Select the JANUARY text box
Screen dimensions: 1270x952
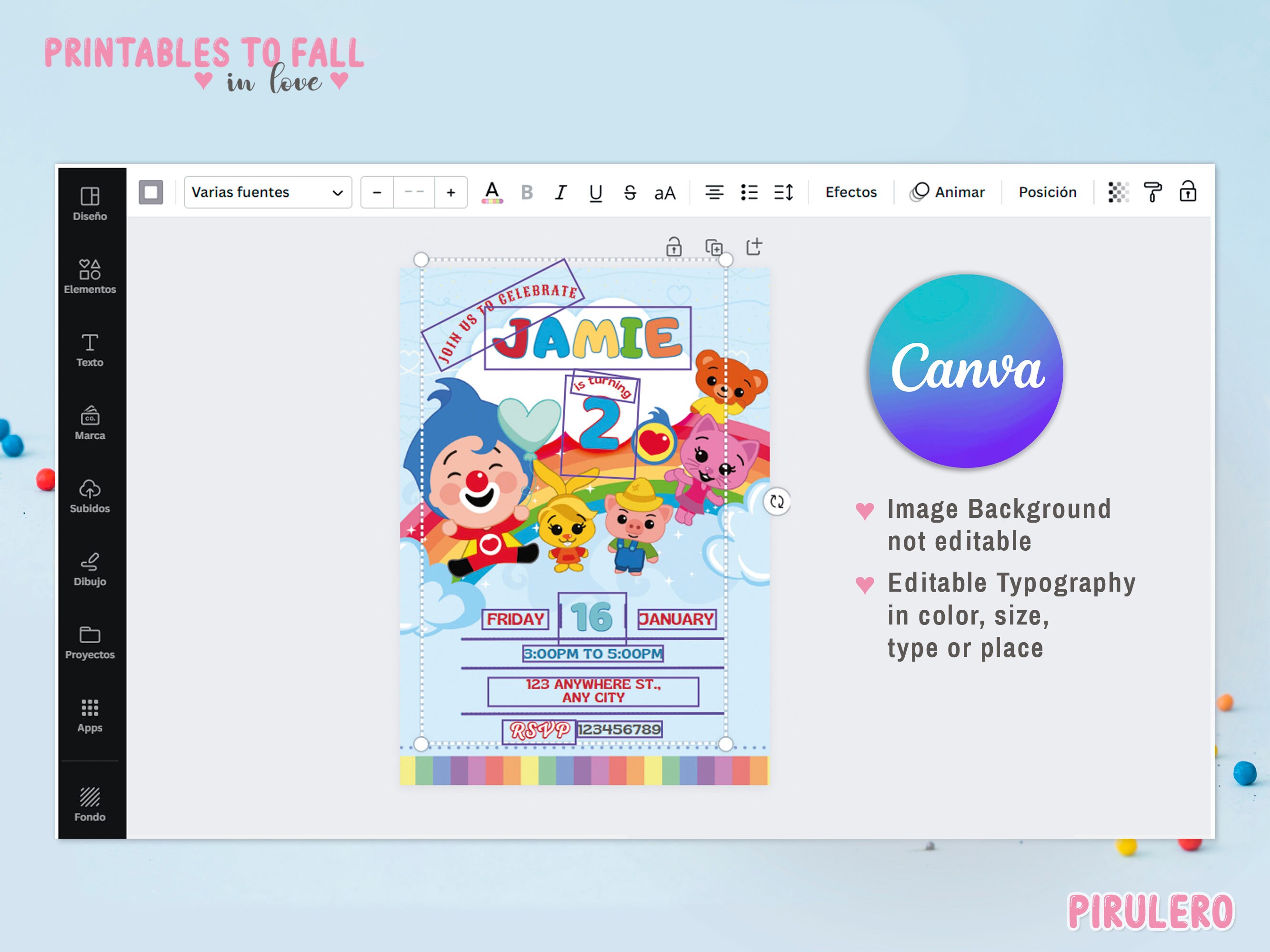(x=676, y=619)
